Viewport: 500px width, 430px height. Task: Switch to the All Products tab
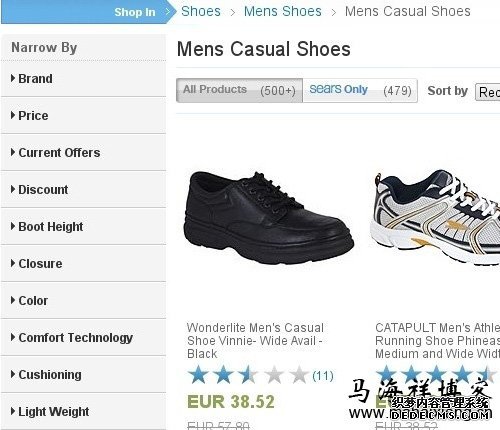click(x=239, y=90)
